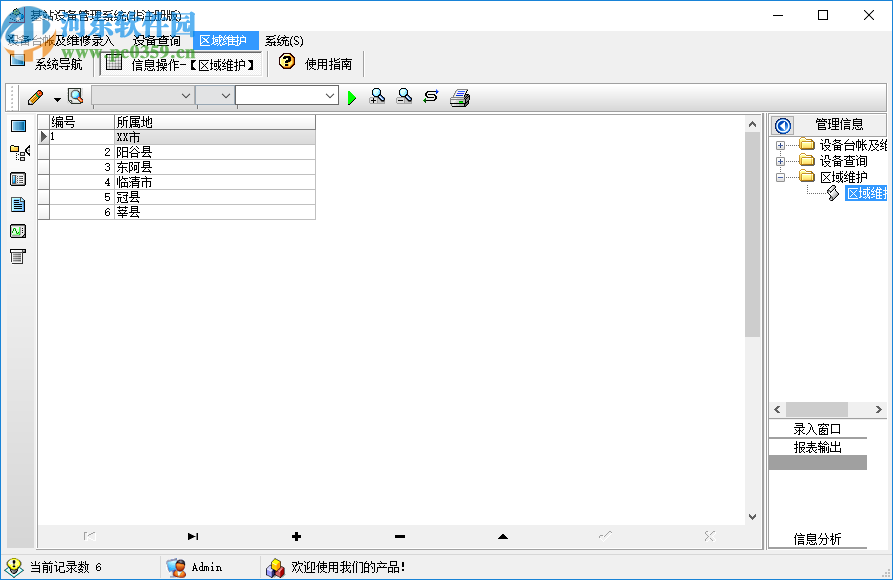Click the go to first record button

tap(89, 536)
